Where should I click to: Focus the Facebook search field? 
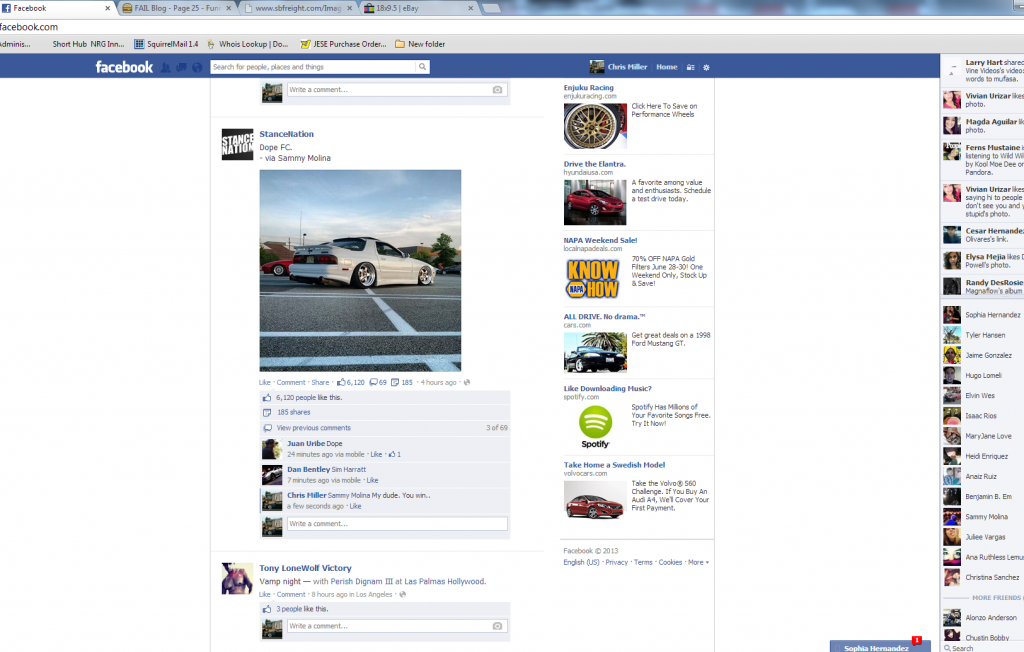pos(313,67)
